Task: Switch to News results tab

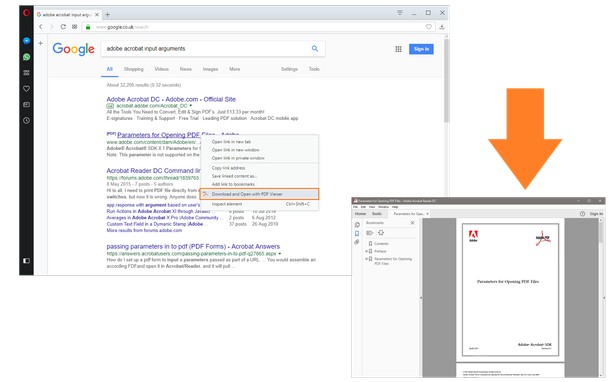Action: [x=185, y=69]
